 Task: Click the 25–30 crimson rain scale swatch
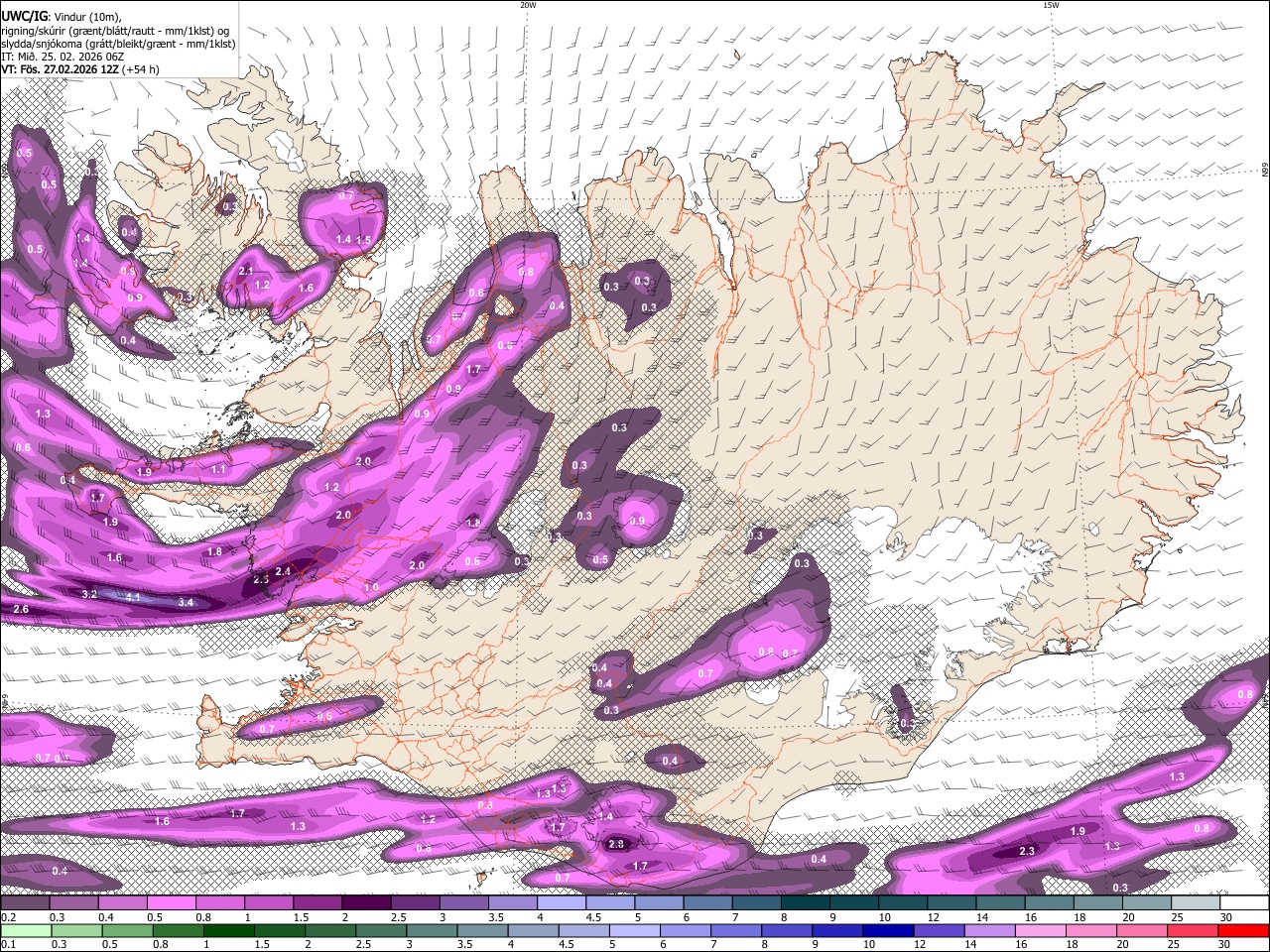[x=1194, y=930]
